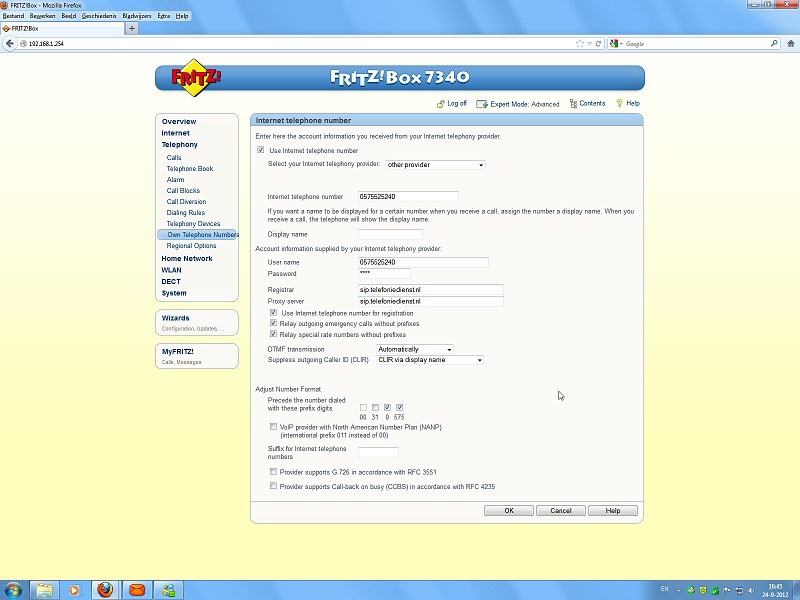800x600 pixels.
Task: Click the OK button
Action: click(509, 511)
